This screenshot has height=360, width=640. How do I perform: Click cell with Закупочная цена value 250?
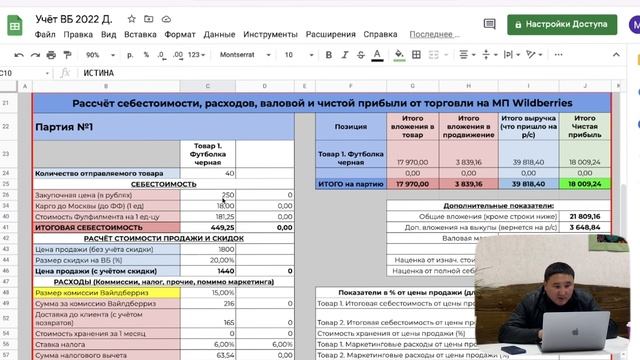pos(207,195)
